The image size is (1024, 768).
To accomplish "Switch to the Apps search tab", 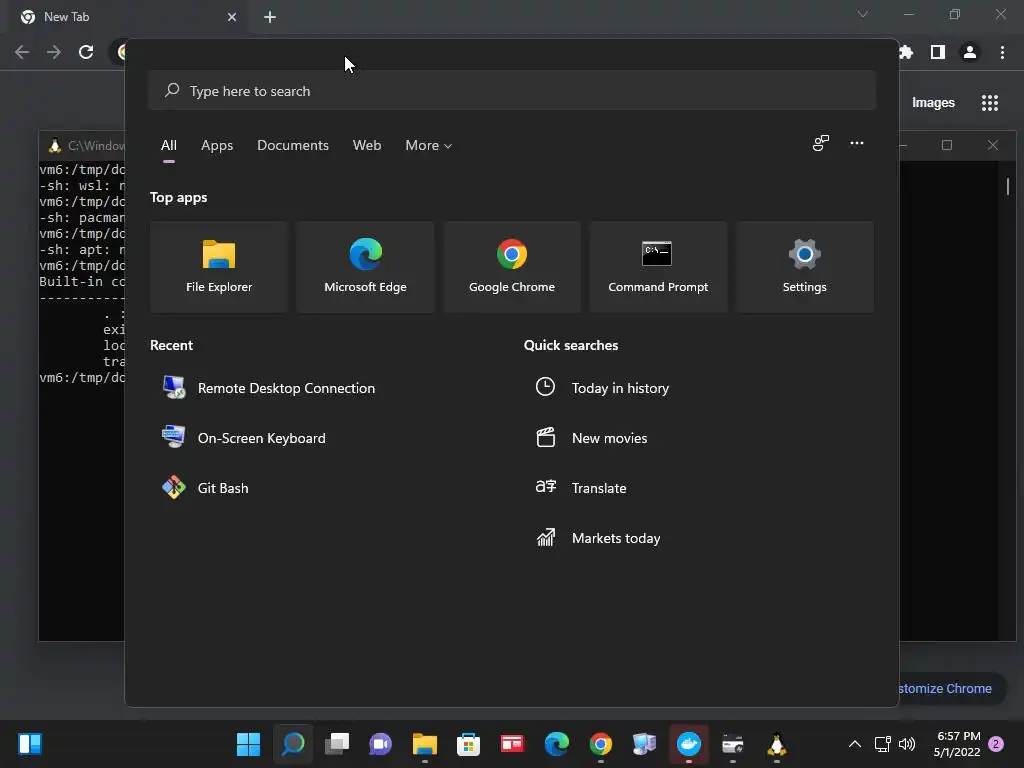I will pyautogui.click(x=217, y=146).
